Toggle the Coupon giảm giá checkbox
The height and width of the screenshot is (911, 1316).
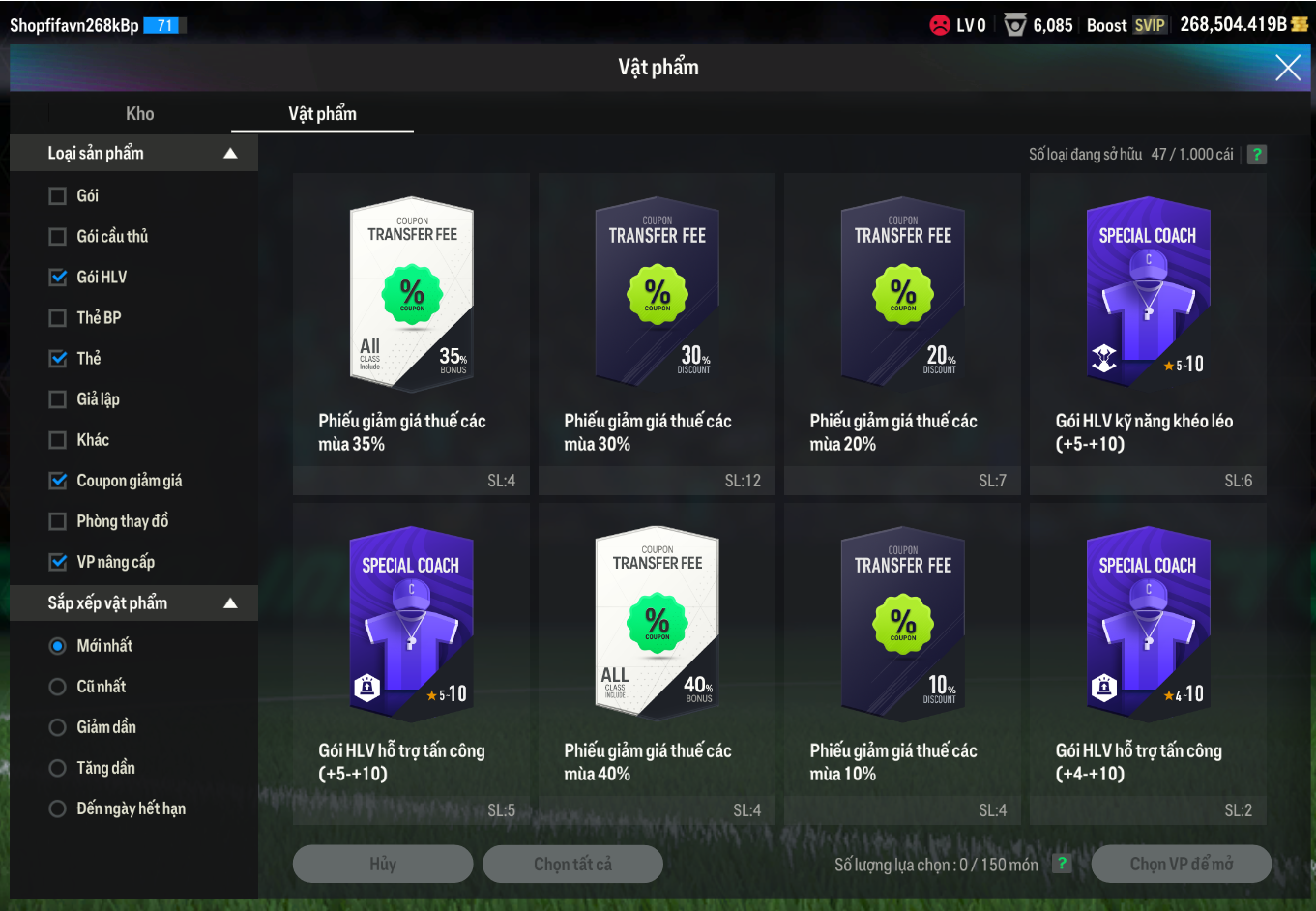point(58,481)
